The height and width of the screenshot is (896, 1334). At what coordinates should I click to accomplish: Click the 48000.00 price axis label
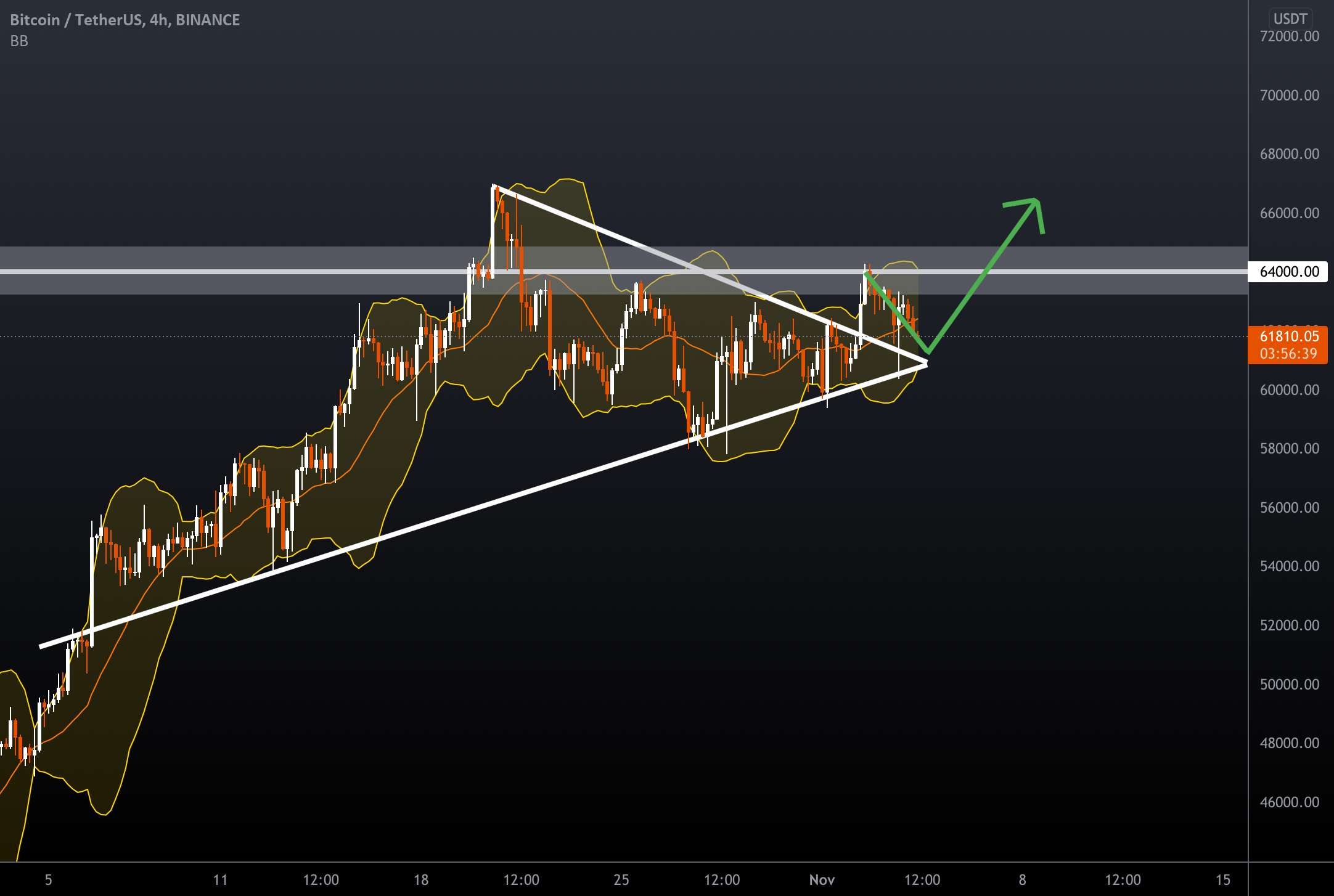pyautogui.click(x=1290, y=743)
